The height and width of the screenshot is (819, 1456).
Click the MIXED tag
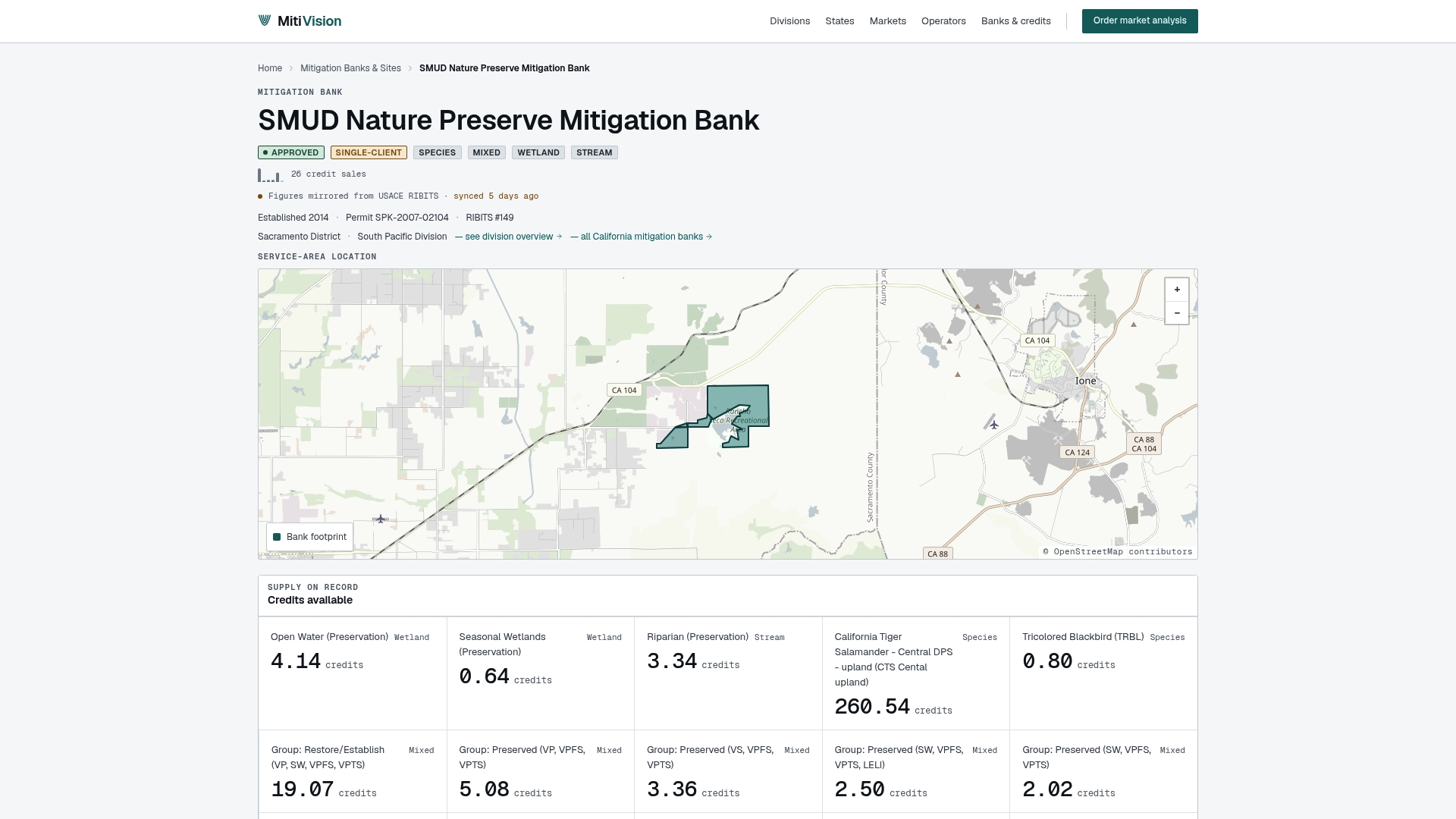[x=487, y=152]
